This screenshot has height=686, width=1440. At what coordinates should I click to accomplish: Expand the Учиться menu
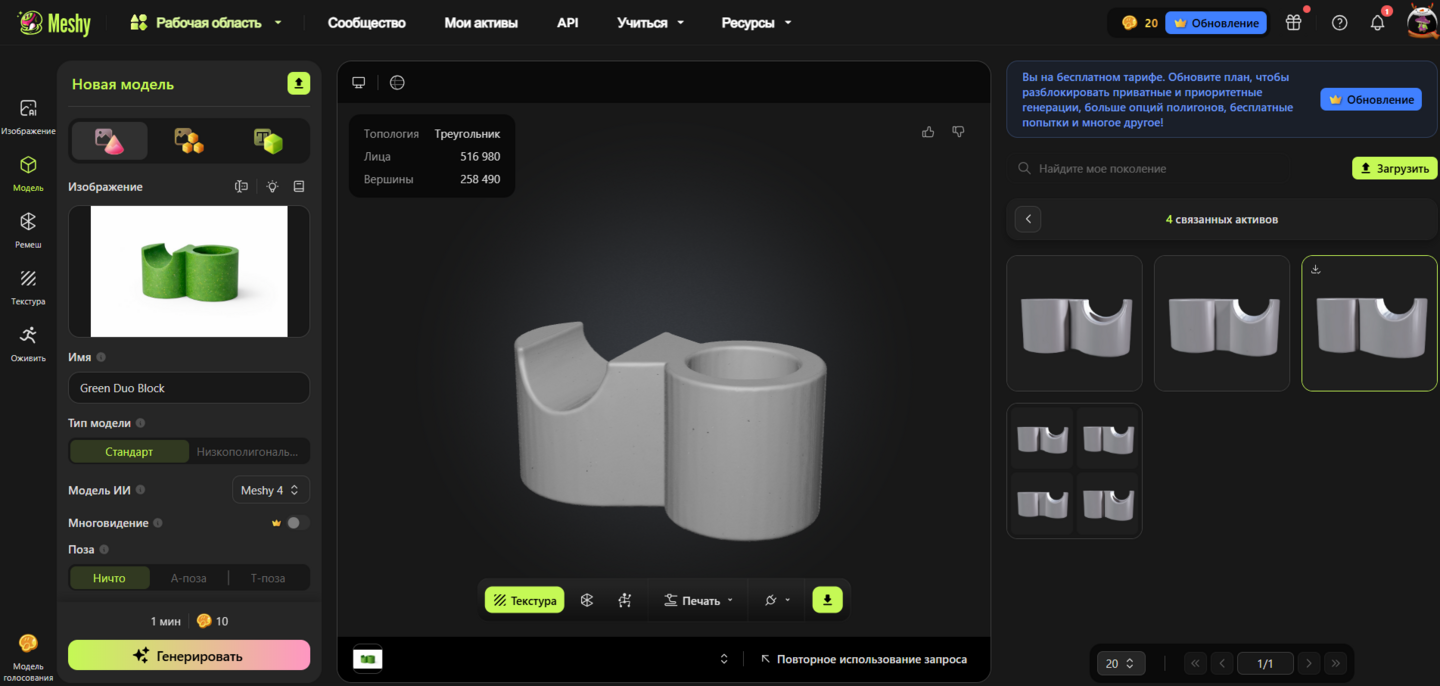[x=651, y=22]
